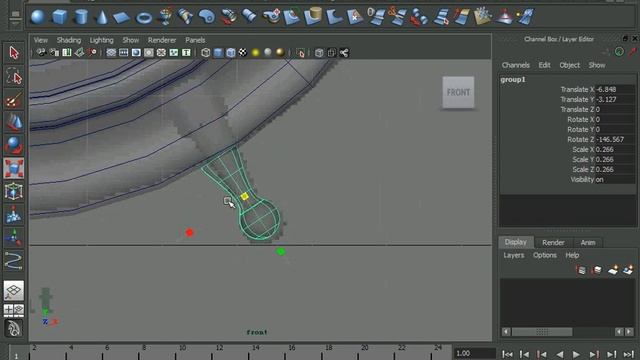Switch to the Move tool

tap(14, 122)
